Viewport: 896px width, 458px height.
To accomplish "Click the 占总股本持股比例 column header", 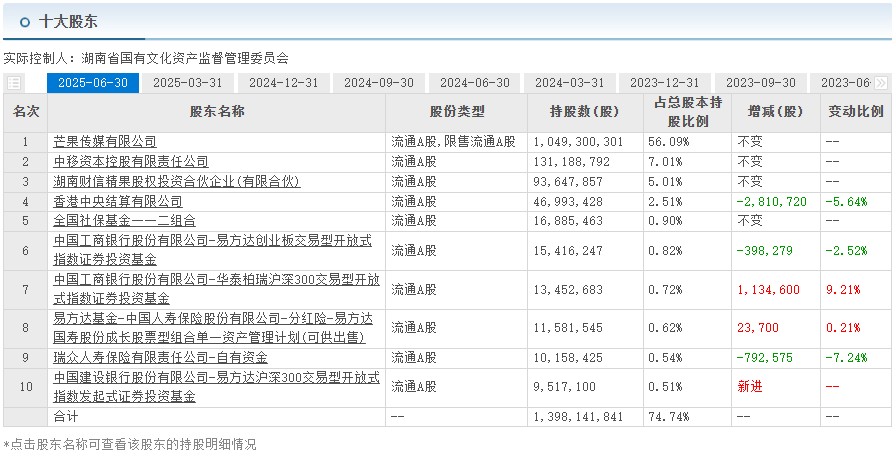I will [687, 113].
